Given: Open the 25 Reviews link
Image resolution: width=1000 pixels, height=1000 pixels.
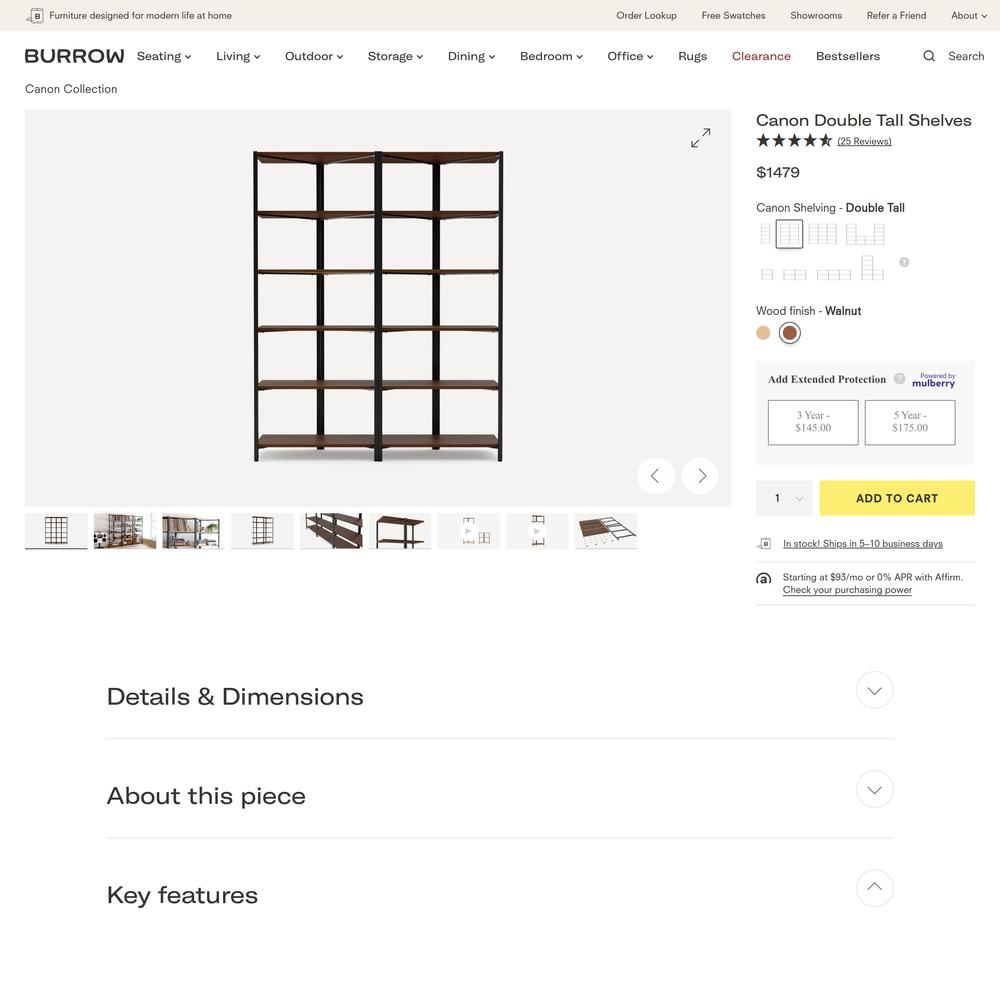Looking at the screenshot, I should tap(864, 141).
